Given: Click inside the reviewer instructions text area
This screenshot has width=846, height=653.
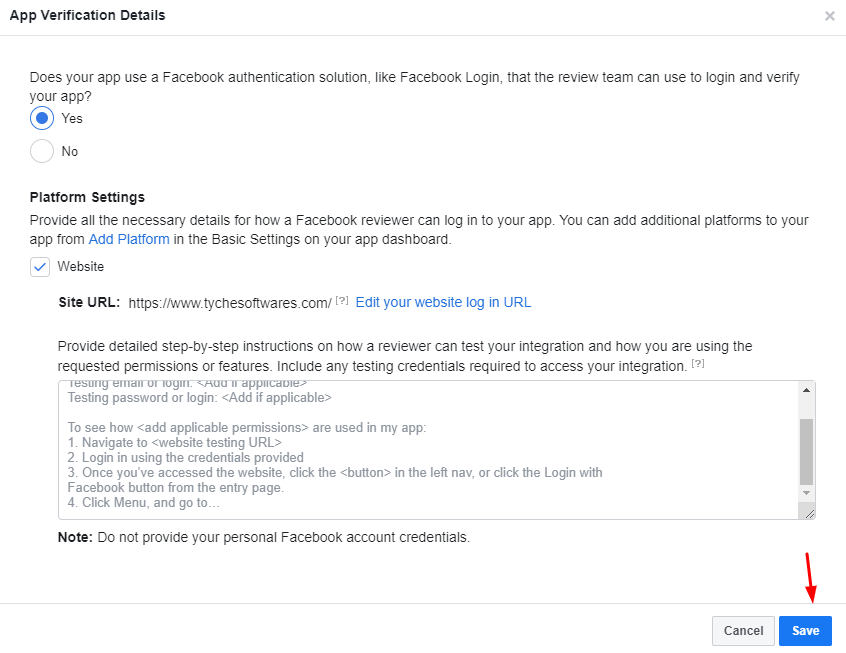Looking at the screenshot, I should point(428,450).
